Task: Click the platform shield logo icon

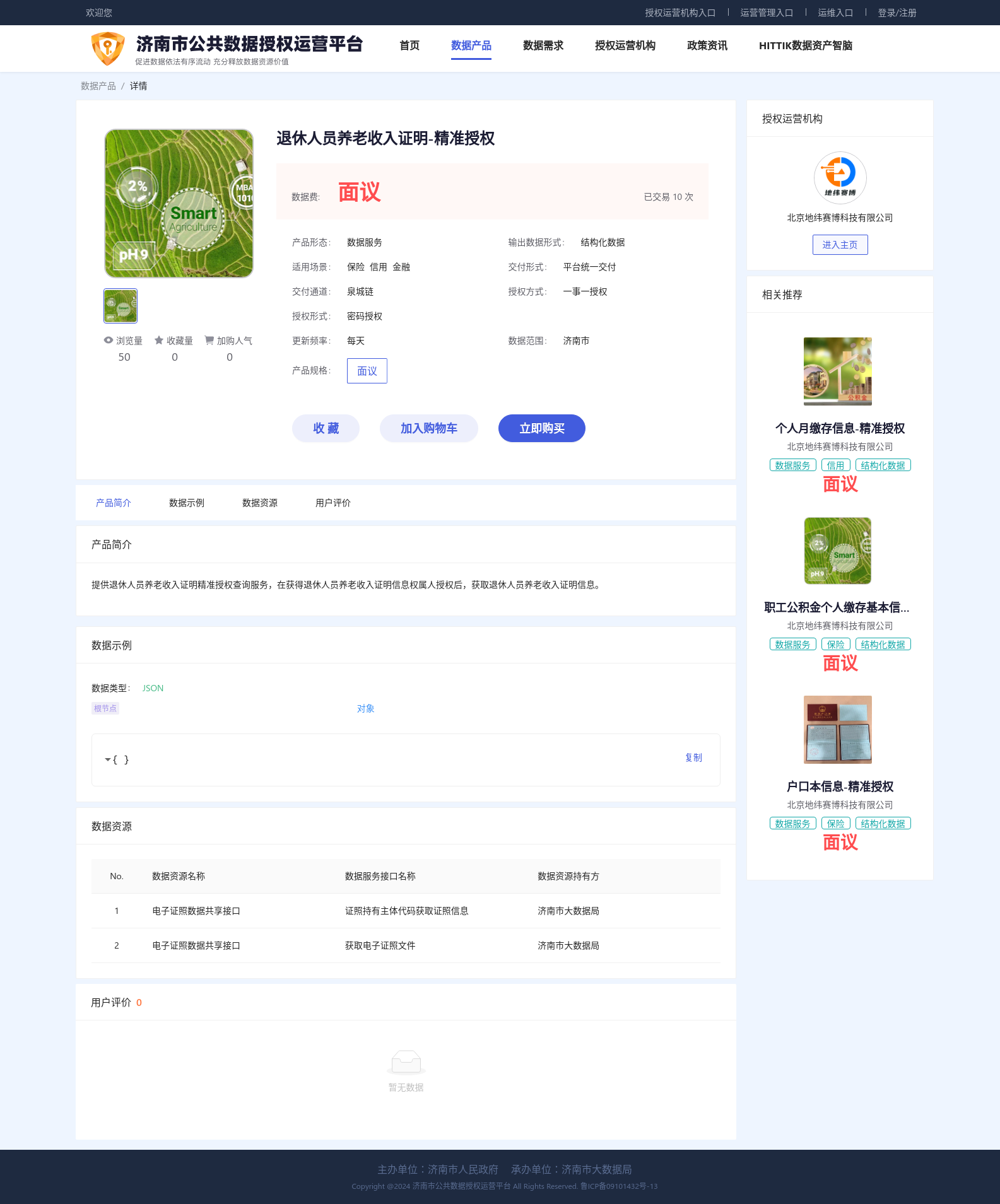Action: pos(108,49)
